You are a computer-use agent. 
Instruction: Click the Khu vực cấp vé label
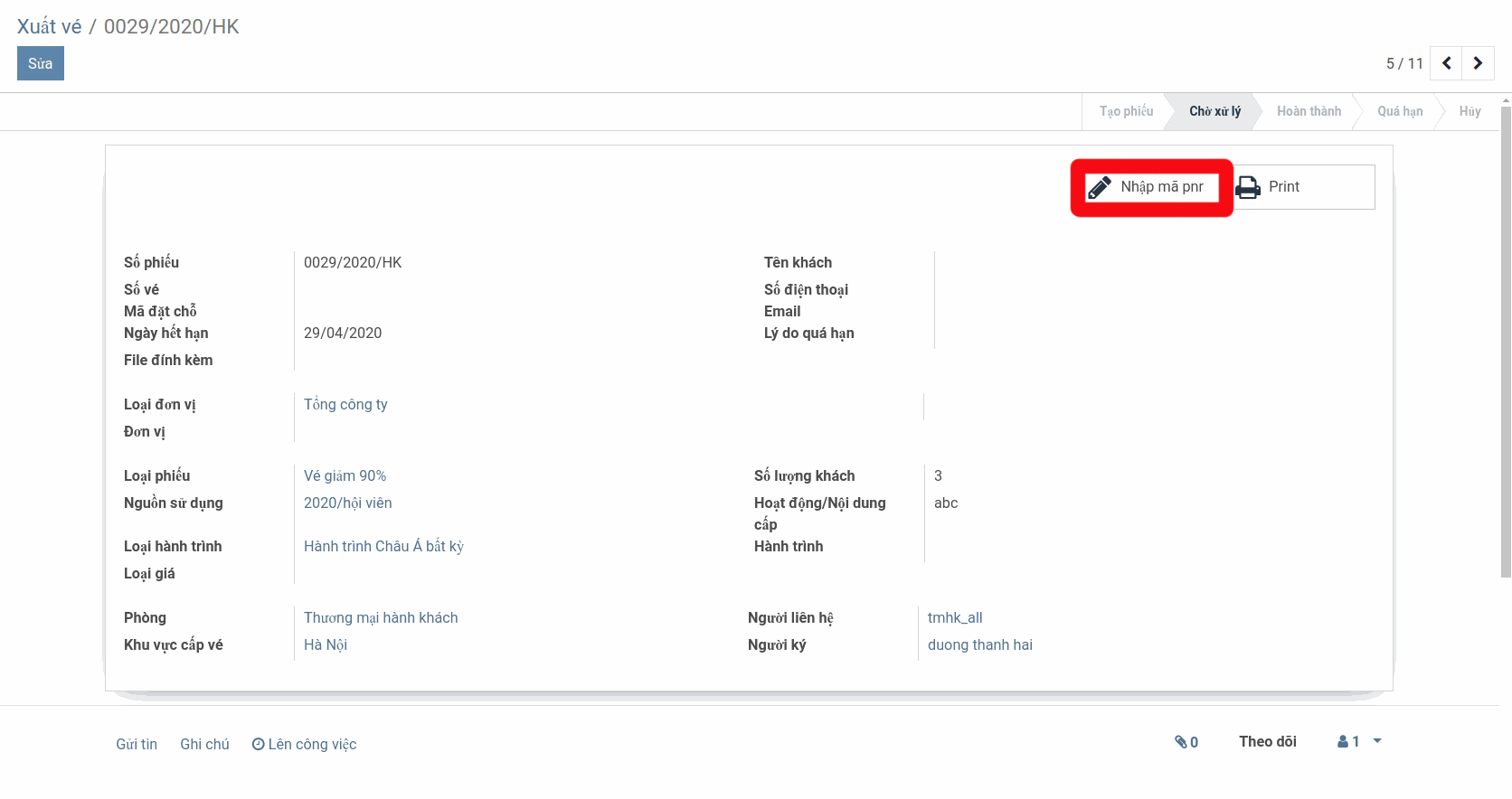(x=173, y=644)
